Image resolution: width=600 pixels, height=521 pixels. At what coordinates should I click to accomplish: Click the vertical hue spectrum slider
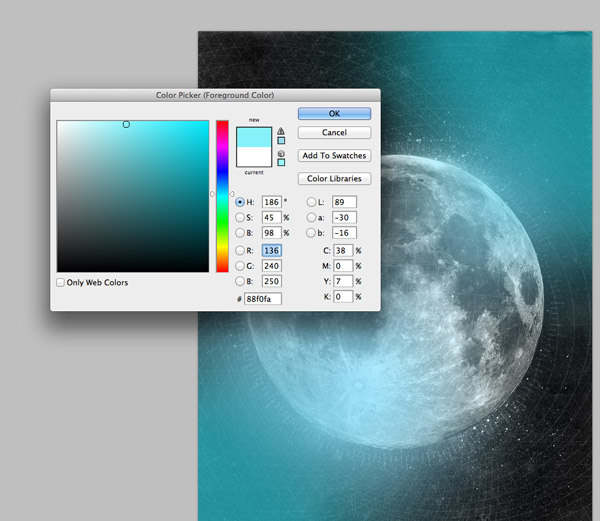(221, 195)
